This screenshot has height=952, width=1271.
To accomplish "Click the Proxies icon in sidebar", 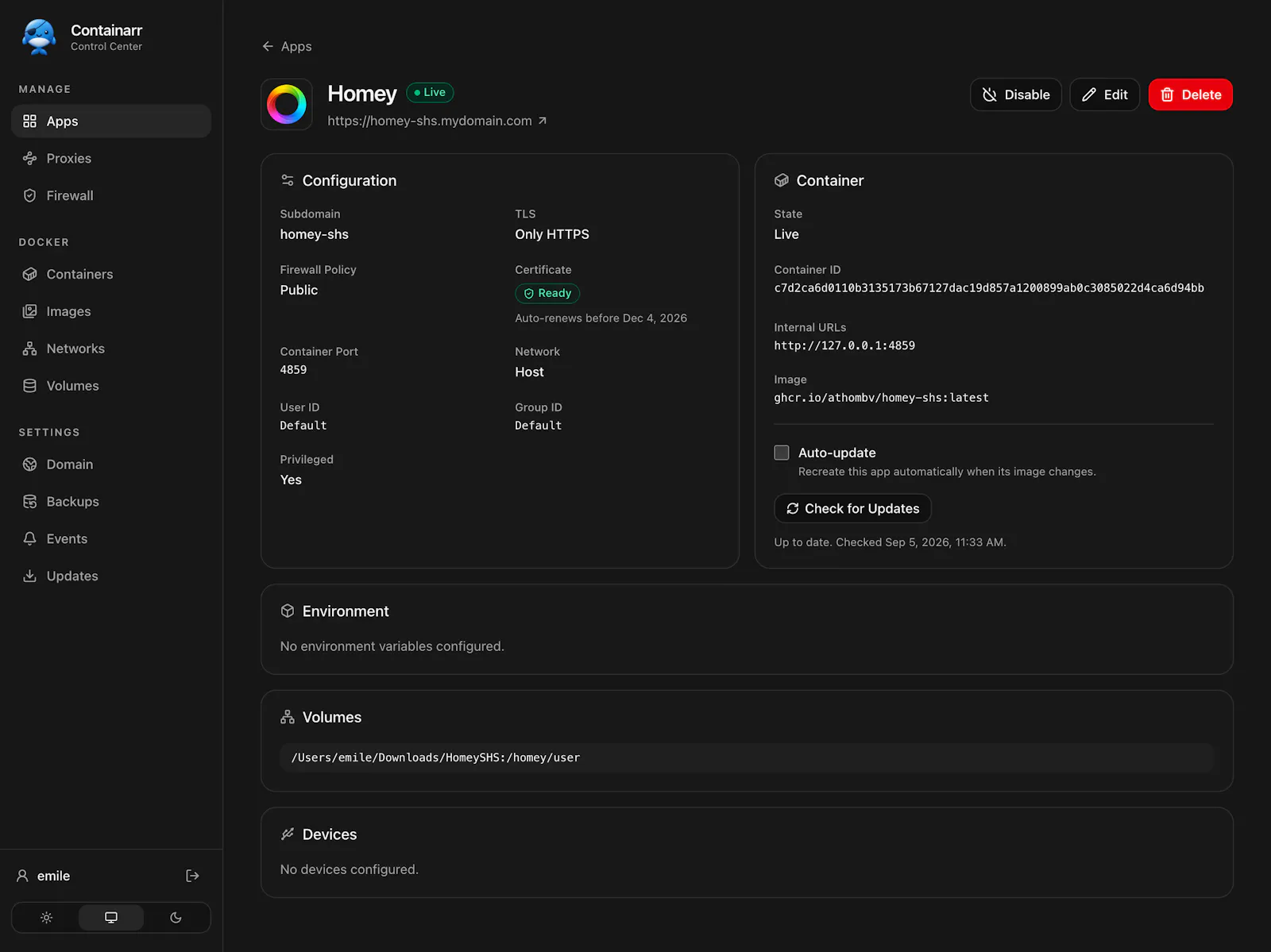I will pyautogui.click(x=29, y=158).
